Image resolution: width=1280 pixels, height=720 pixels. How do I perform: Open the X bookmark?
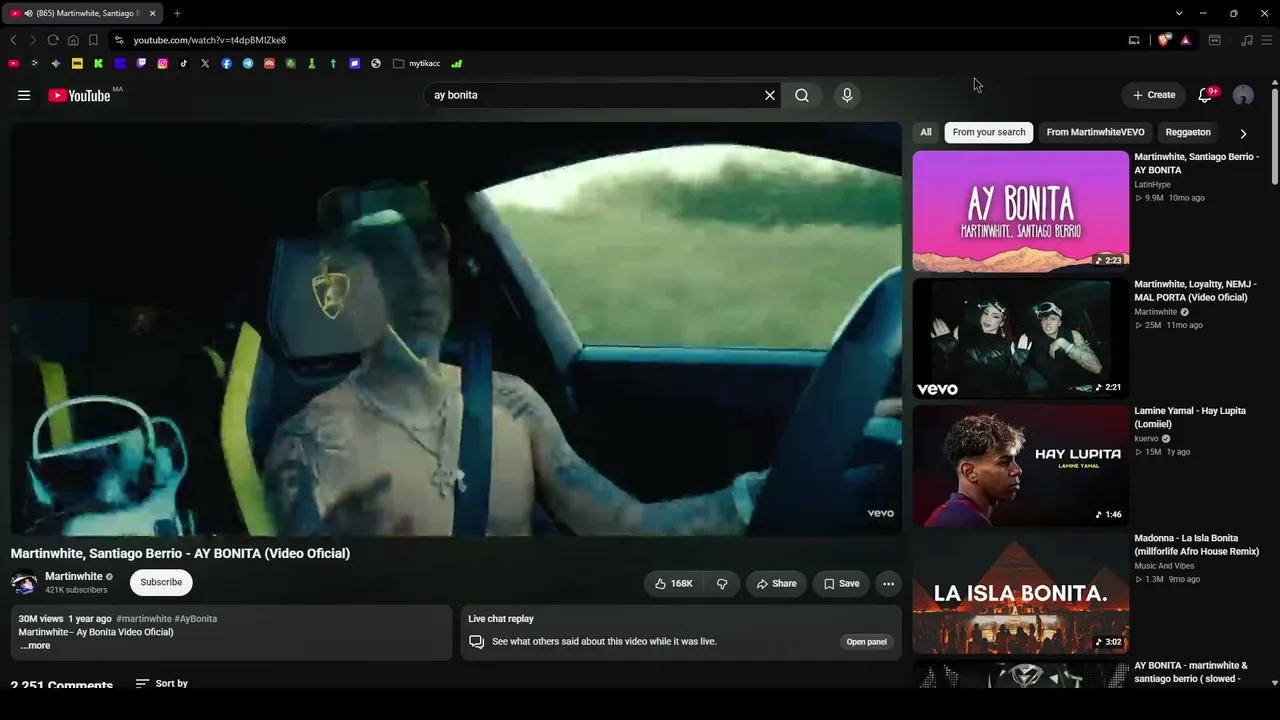(205, 63)
